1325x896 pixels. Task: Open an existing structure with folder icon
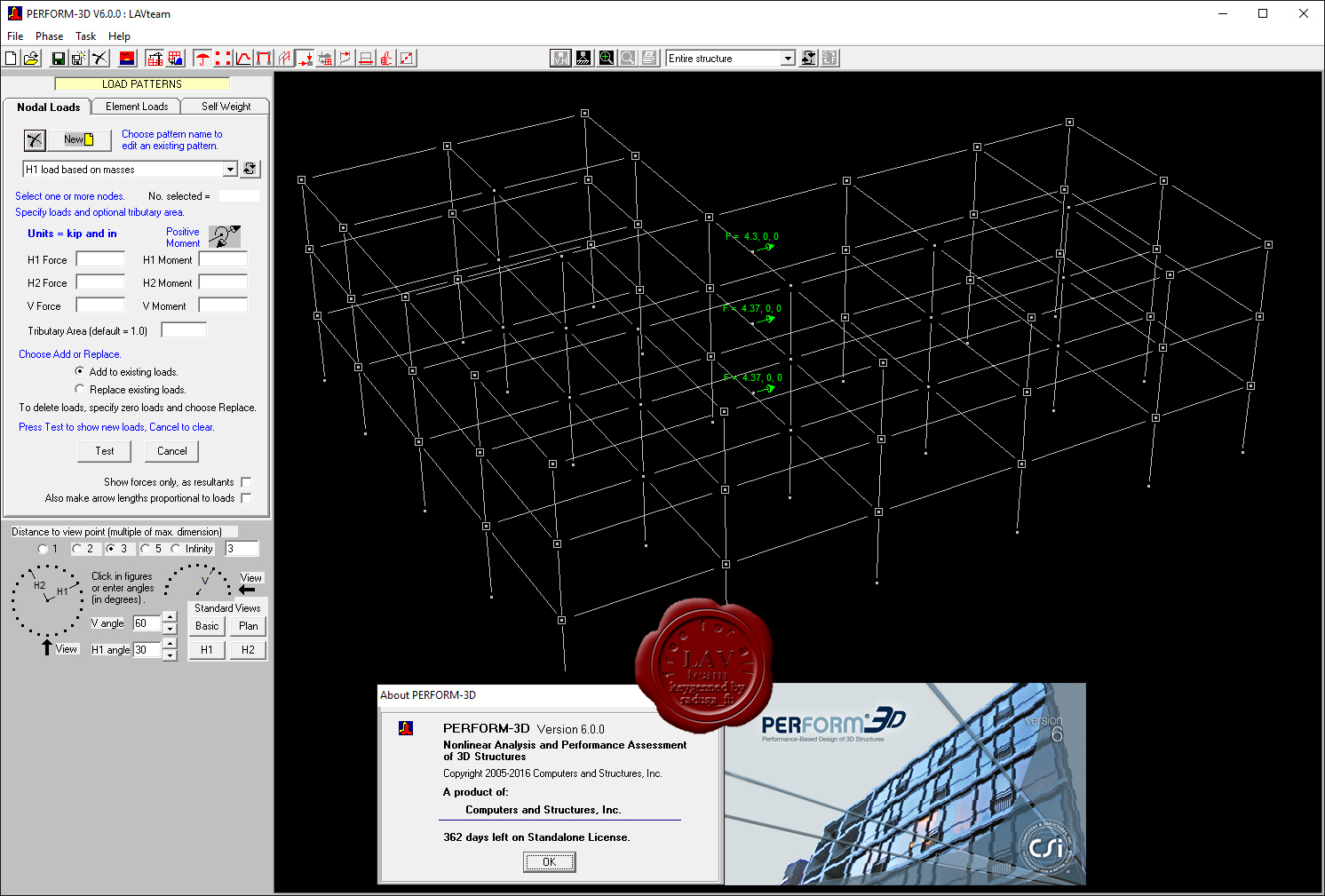[31, 59]
